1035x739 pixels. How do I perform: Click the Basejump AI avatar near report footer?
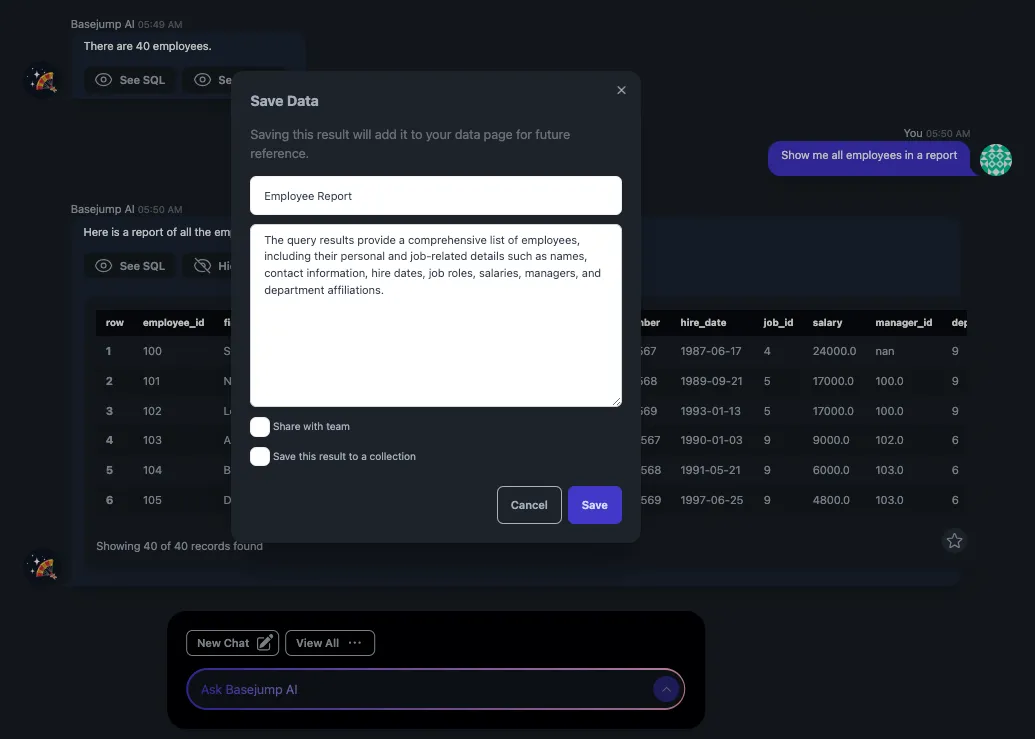(42, 566)
